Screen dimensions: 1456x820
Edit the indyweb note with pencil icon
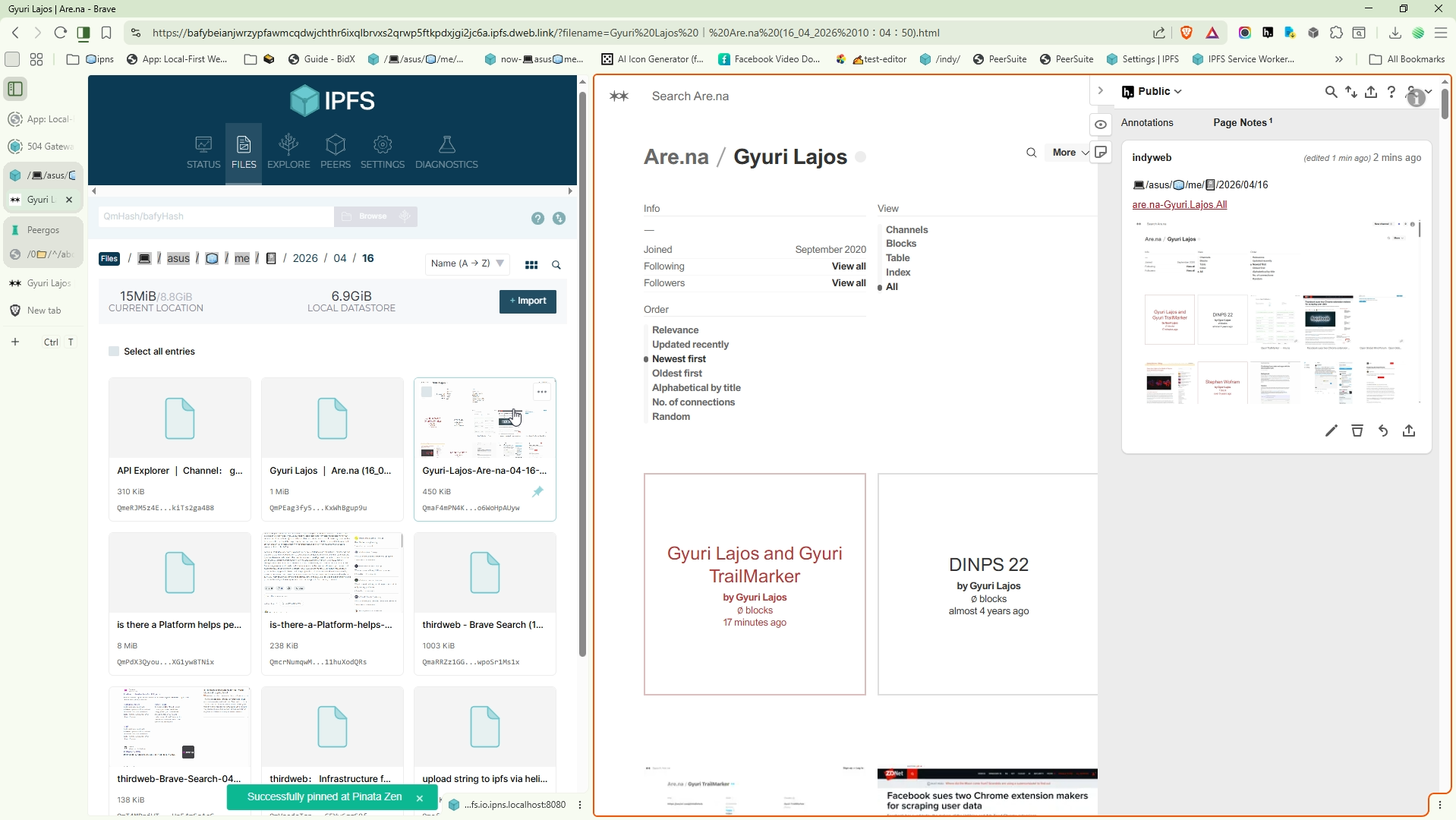[x=1331, y=431]
